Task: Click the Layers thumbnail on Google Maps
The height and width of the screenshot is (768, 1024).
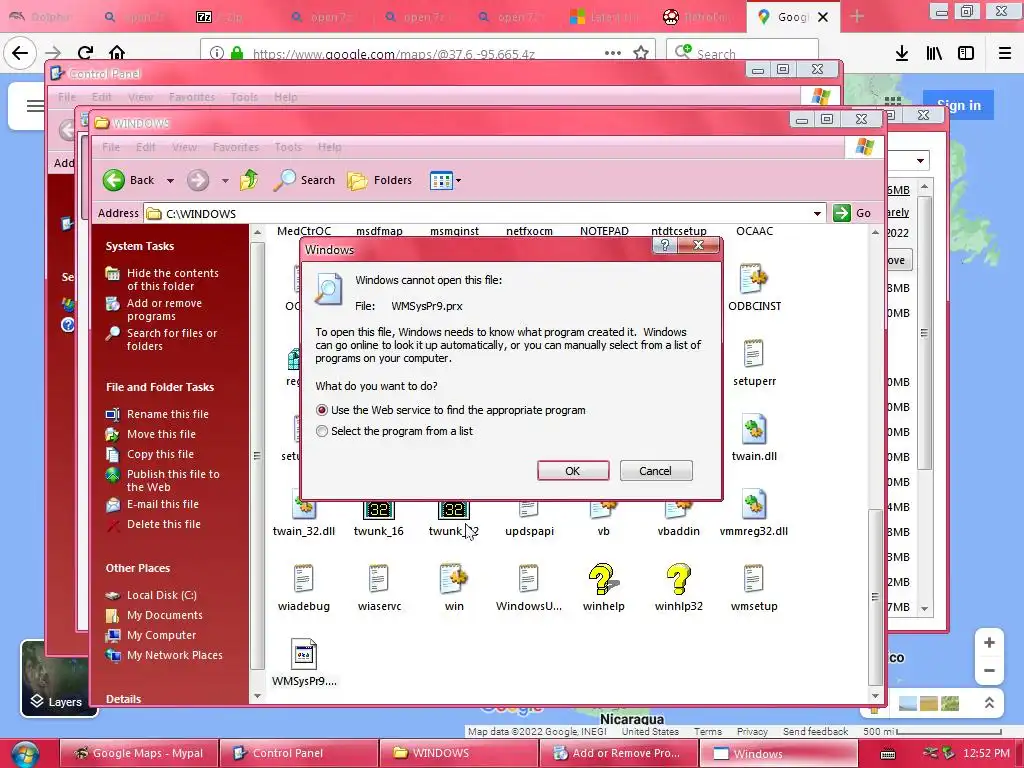Action: (59, 678)
